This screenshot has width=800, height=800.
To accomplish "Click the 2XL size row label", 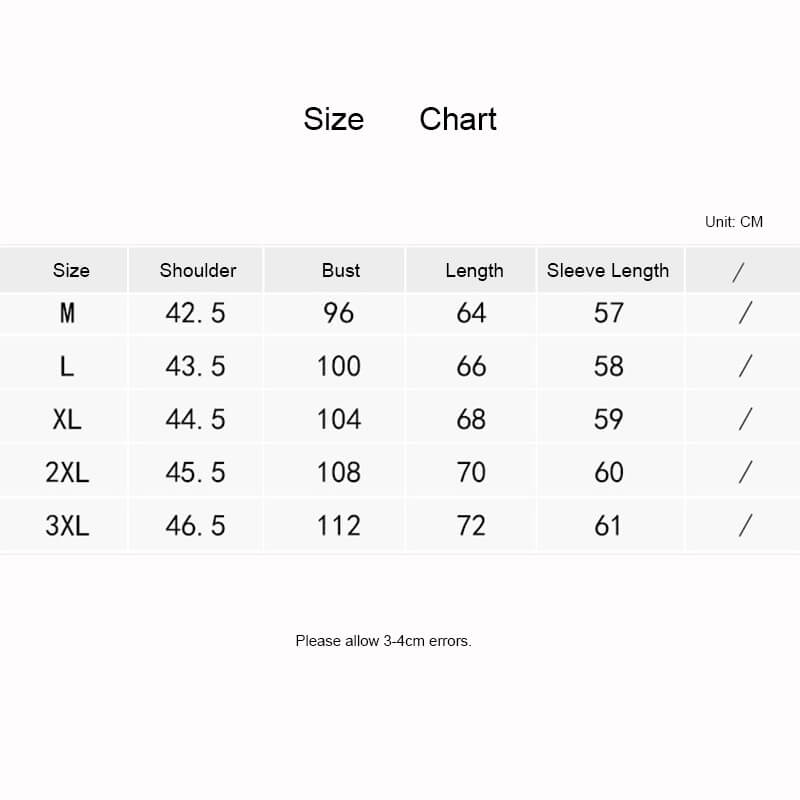I will [x=67, y=472].
